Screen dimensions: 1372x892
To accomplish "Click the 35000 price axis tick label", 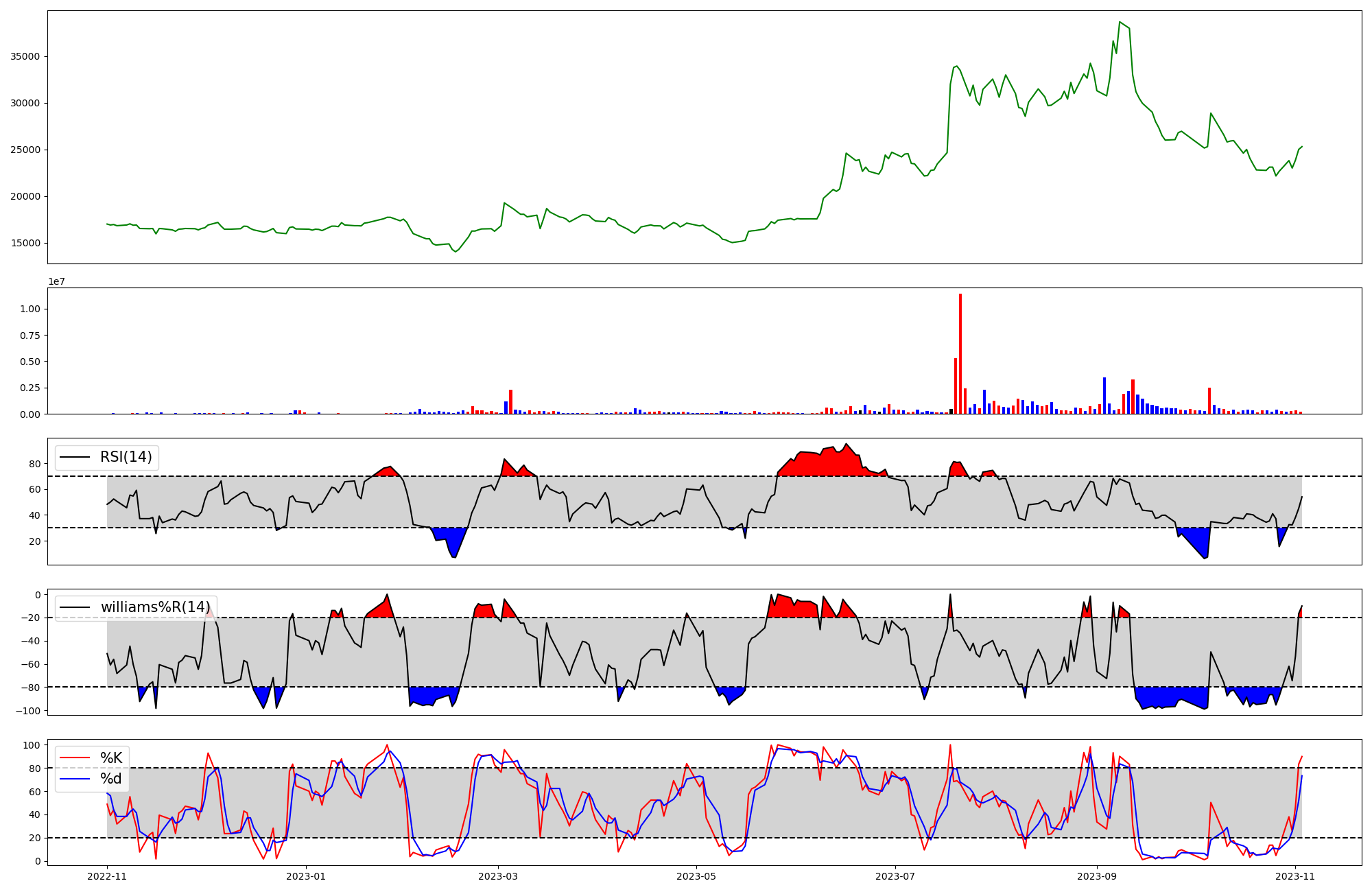I will pos(25,56).
